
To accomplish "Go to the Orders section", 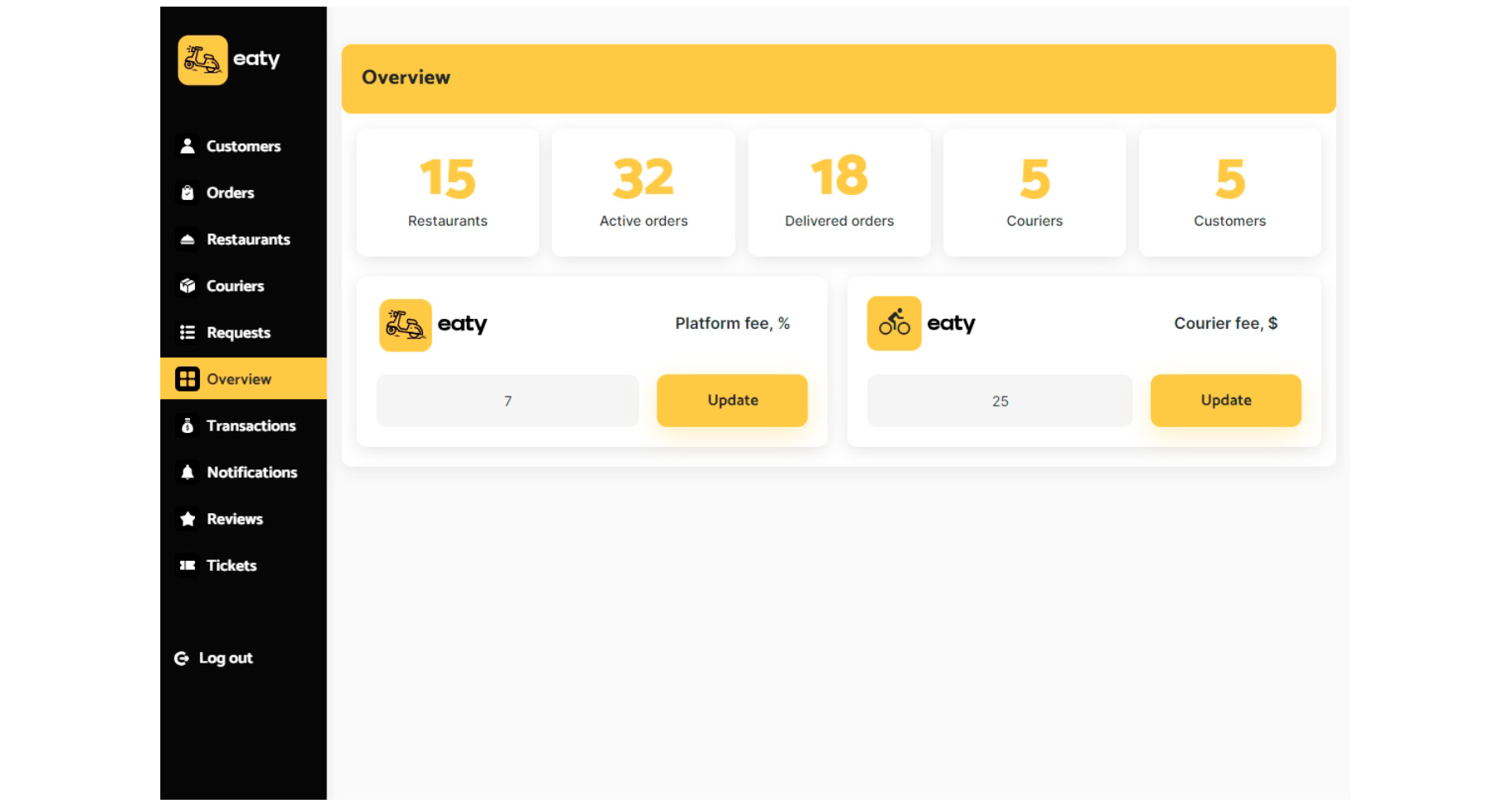I will click(244, 192).
